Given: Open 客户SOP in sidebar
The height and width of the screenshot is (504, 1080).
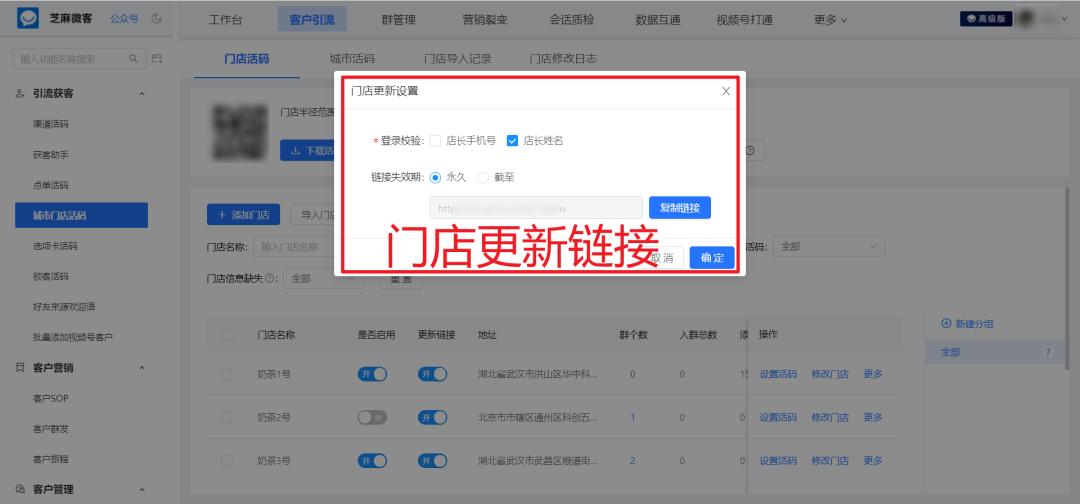Looking at the screenshot, I should click(51, 398).
